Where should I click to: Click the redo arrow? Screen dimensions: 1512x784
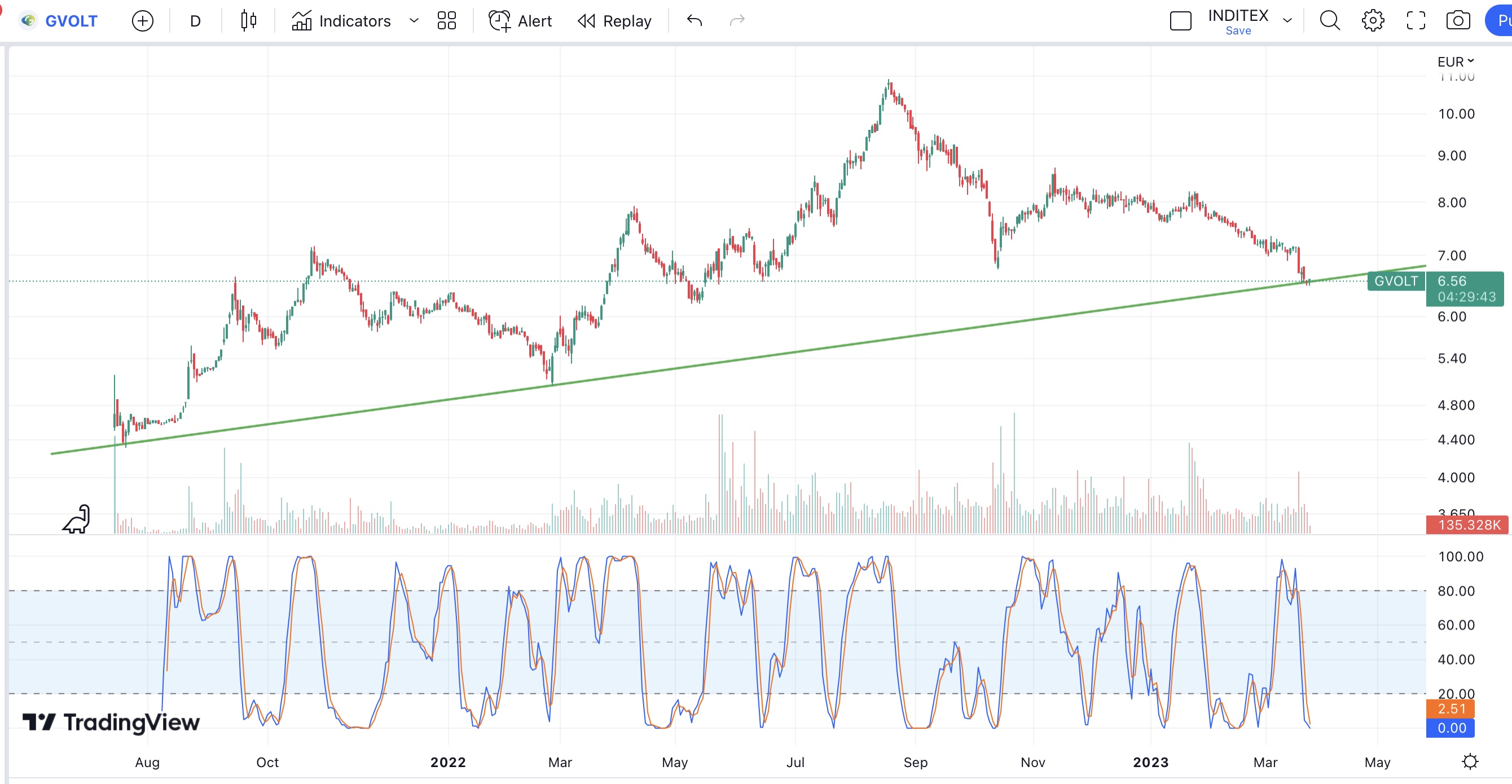[737, 21]
